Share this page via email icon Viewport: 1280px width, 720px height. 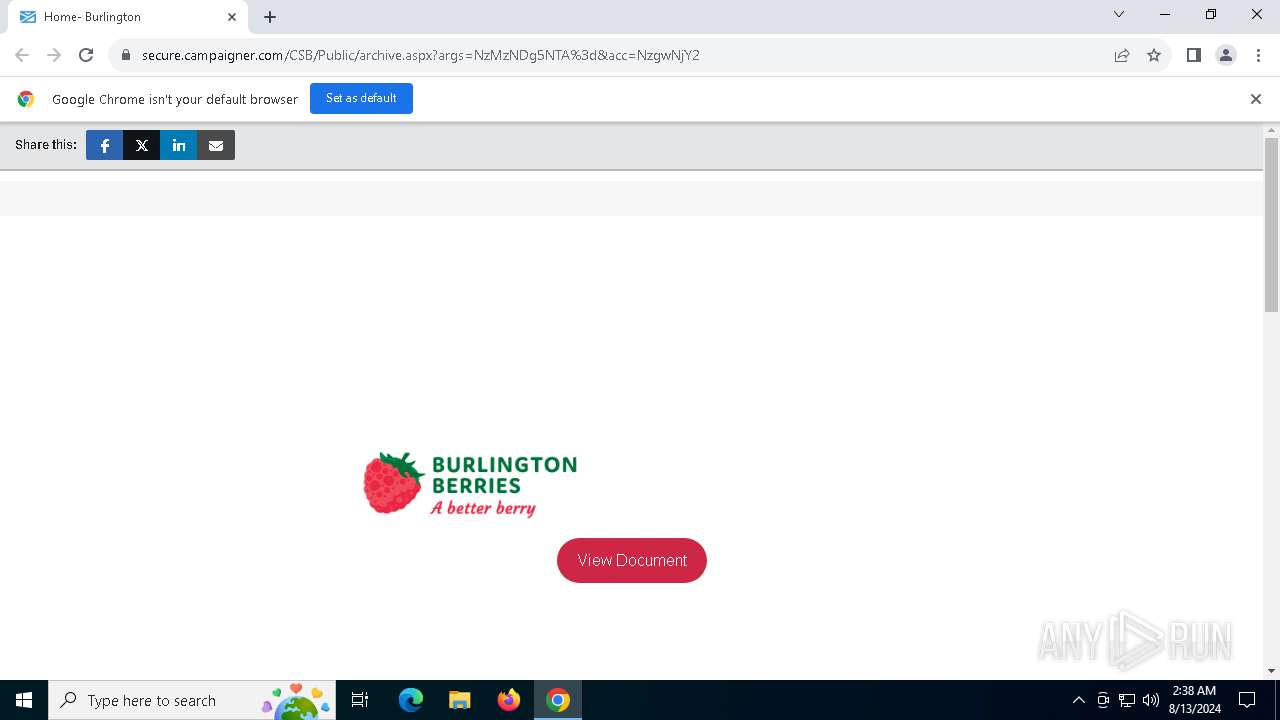point(216,145)
